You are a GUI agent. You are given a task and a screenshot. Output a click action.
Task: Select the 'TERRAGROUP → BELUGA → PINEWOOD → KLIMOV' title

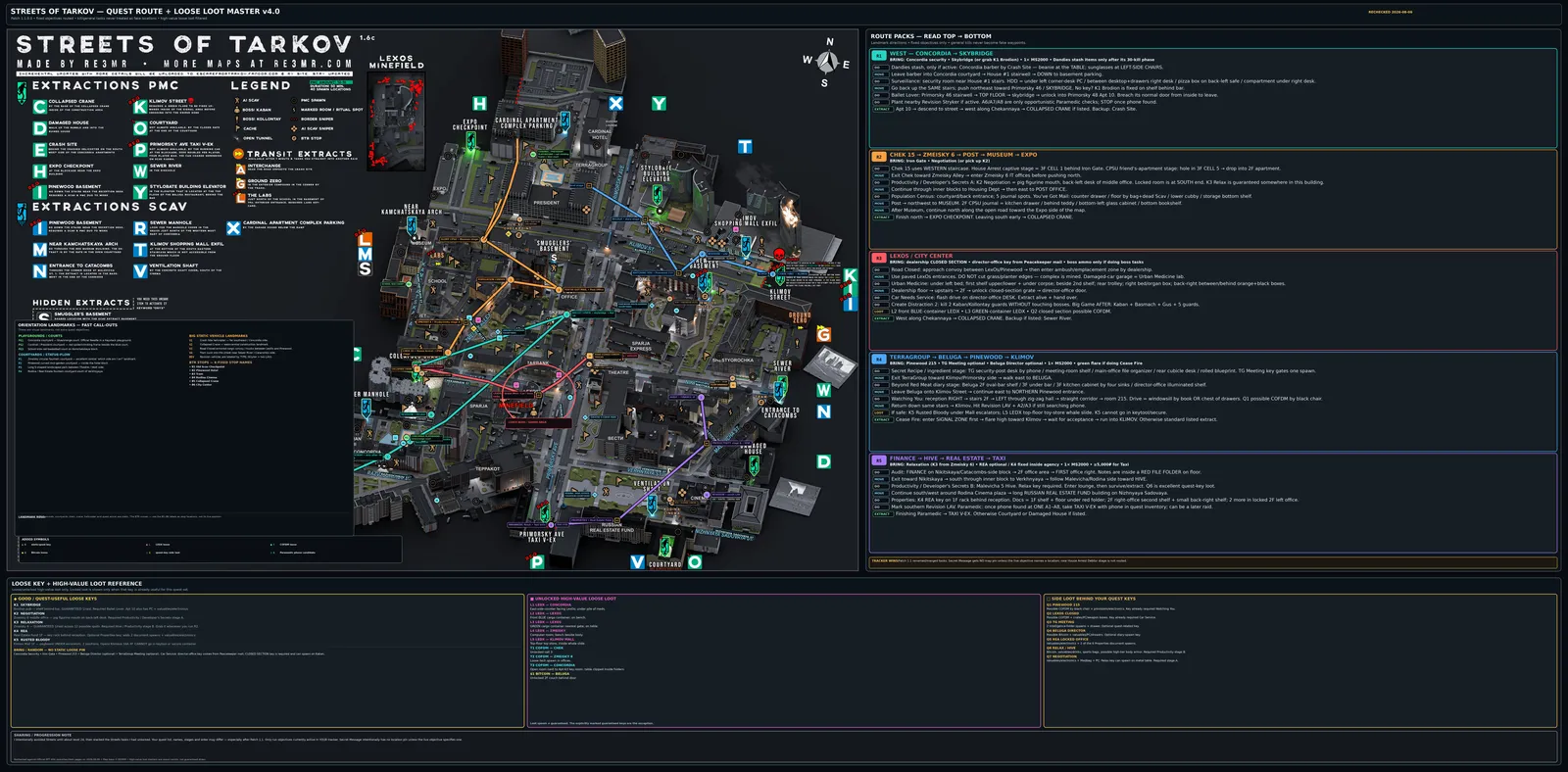coord(961,358)
